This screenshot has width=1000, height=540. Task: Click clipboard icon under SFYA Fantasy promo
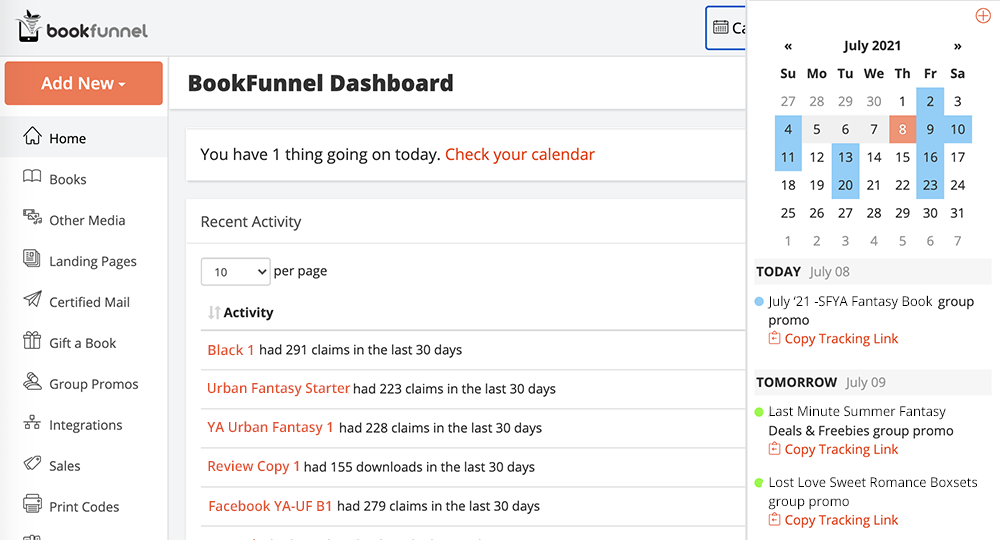tap(774, 338)
